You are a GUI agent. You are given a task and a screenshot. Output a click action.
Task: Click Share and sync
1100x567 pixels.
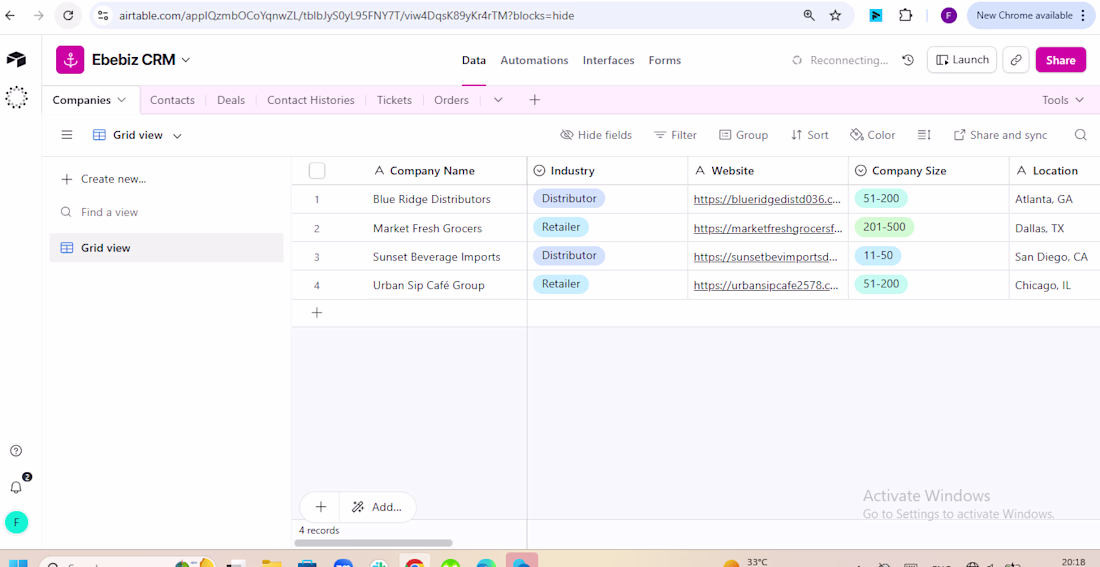pos(1000,135)
